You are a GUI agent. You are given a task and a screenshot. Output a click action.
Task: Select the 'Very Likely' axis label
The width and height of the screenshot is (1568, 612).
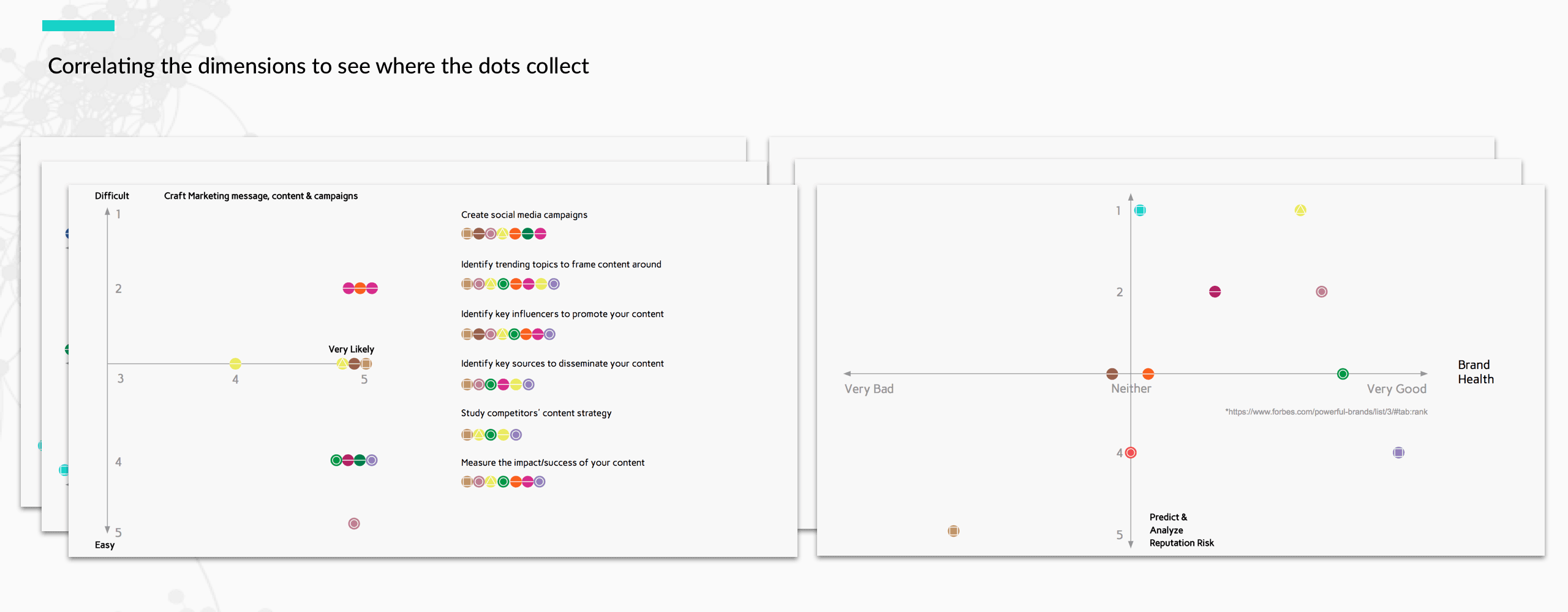click(x=351, y=349)
